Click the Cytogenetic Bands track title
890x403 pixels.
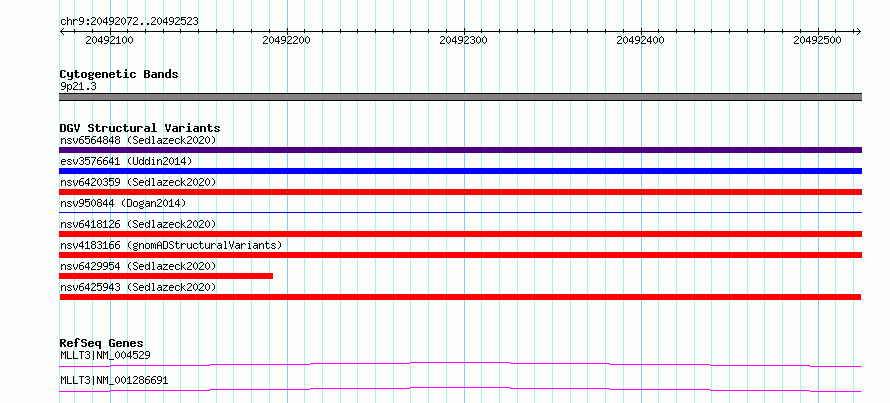(x=119, y=74)
